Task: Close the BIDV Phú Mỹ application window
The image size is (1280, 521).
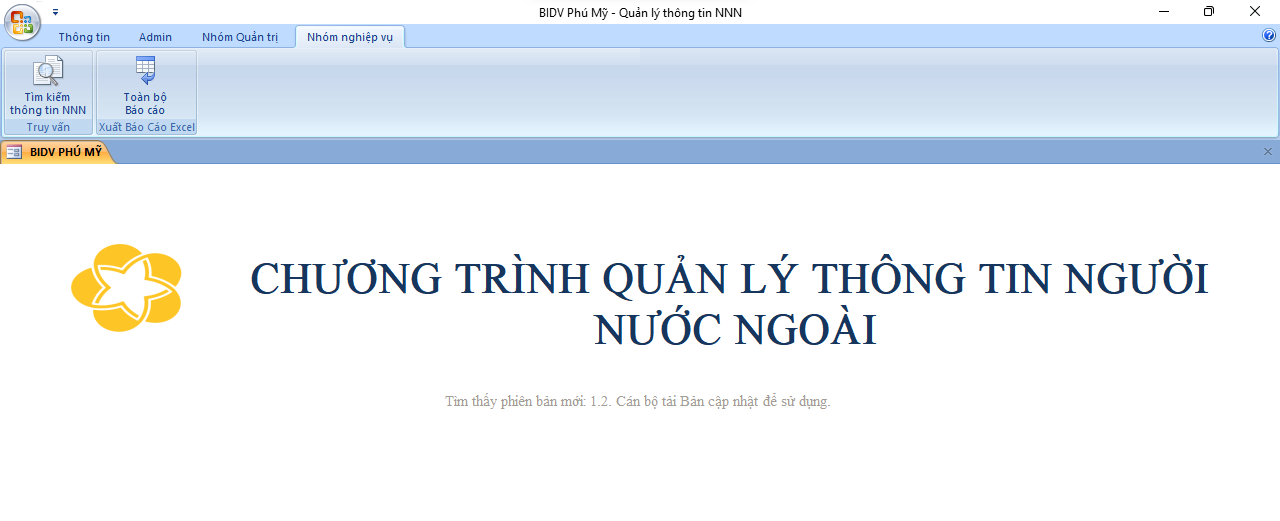Action: click(x=1255, y=12)
